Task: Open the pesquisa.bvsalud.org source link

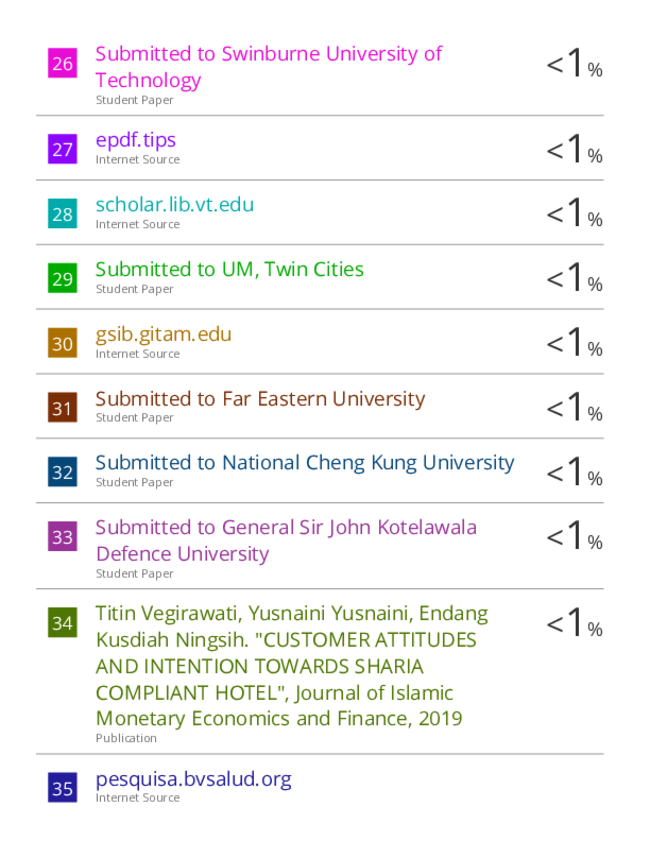Action: tap(194, 780)
